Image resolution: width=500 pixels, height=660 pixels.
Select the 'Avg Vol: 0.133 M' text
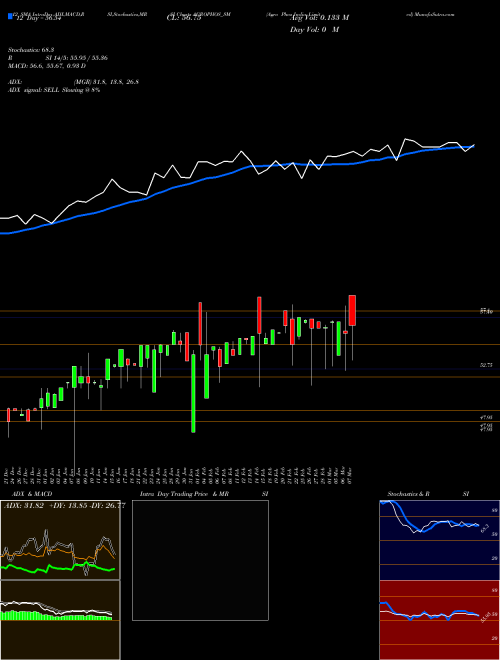click(x=319, y=18)
